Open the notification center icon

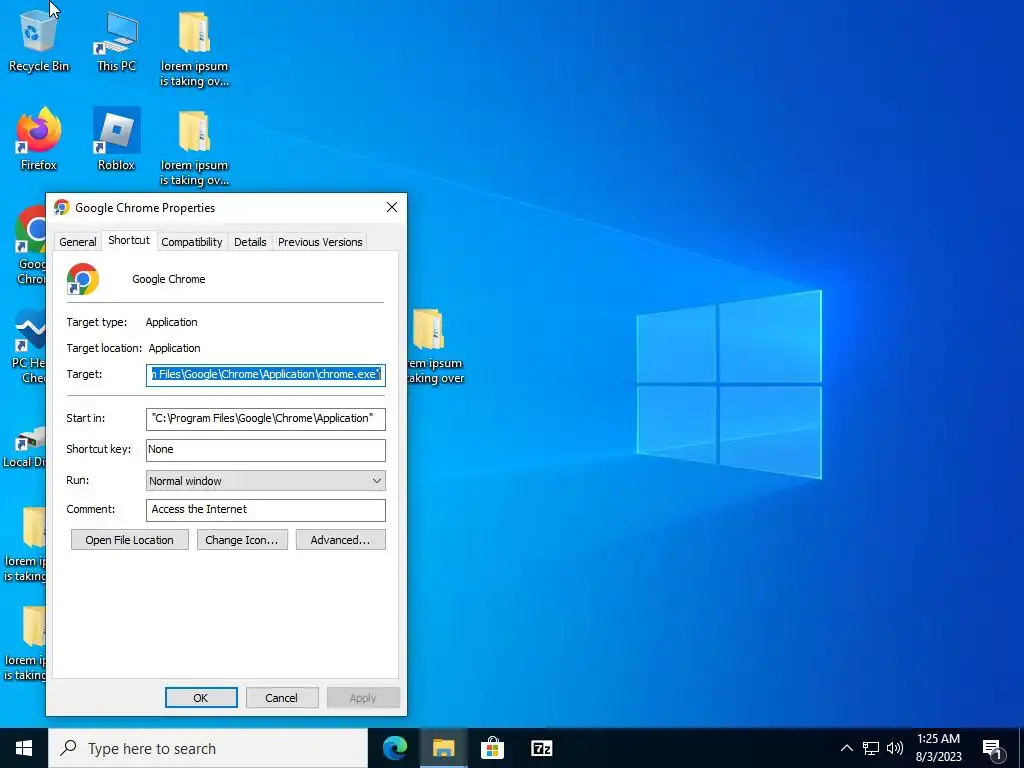[x=993, y=749]
